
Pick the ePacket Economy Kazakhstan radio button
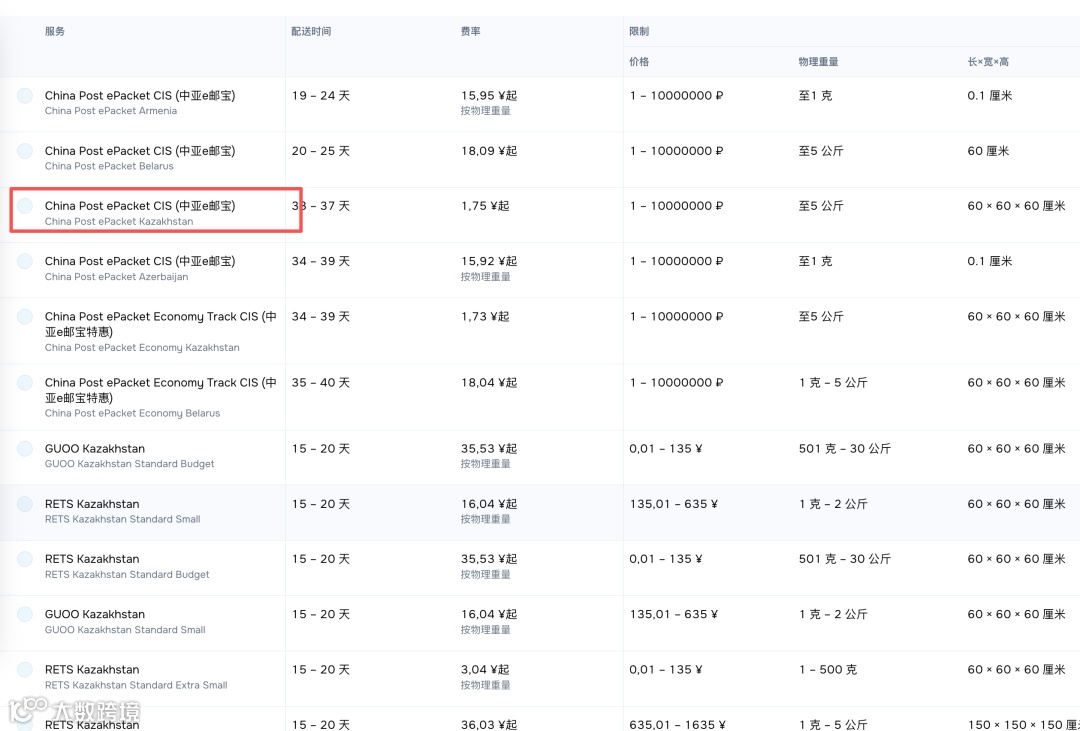(25, 316)
